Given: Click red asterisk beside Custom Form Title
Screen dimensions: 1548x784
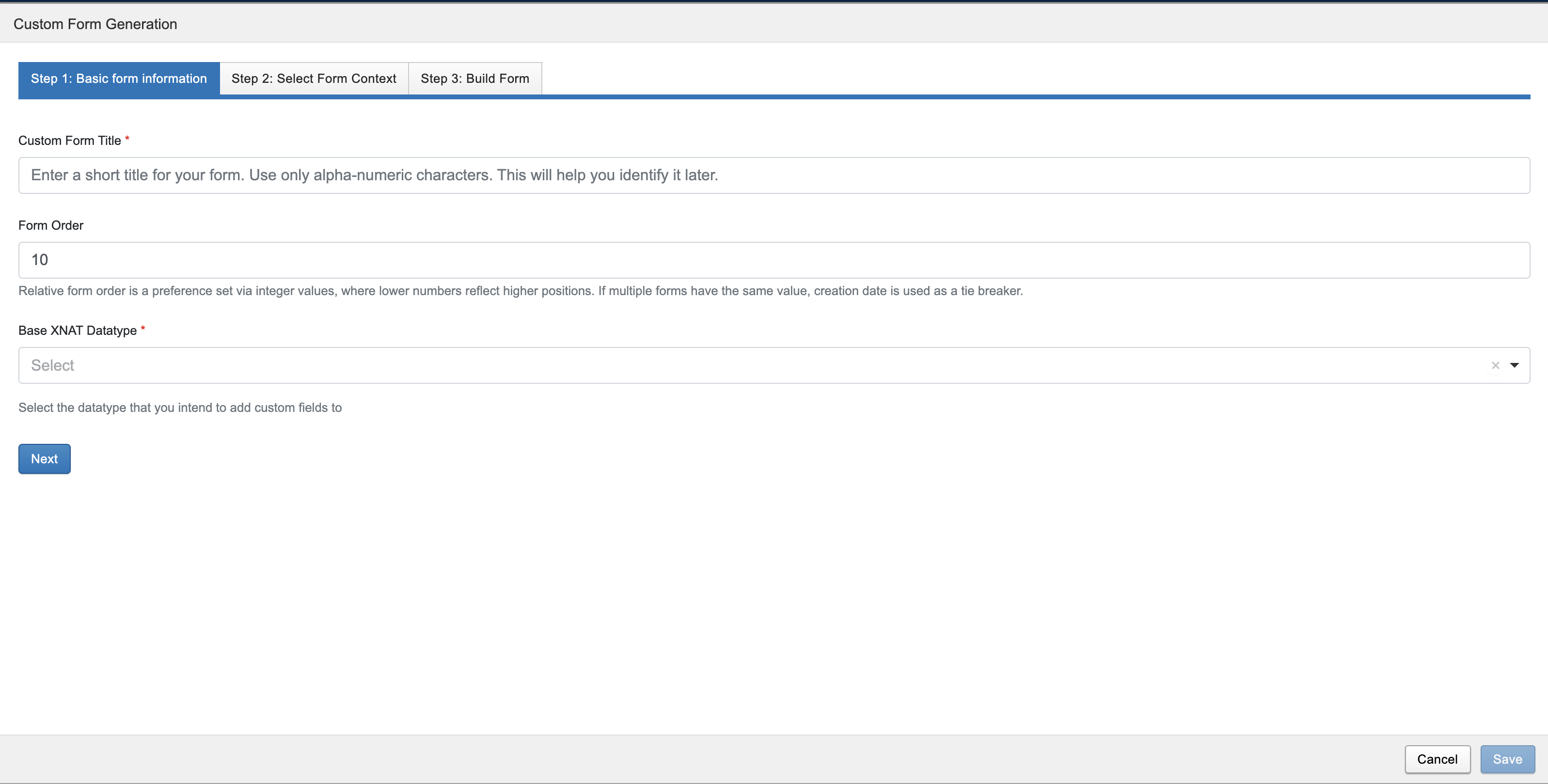Looking at the screenshot, I should coord(127,139).
